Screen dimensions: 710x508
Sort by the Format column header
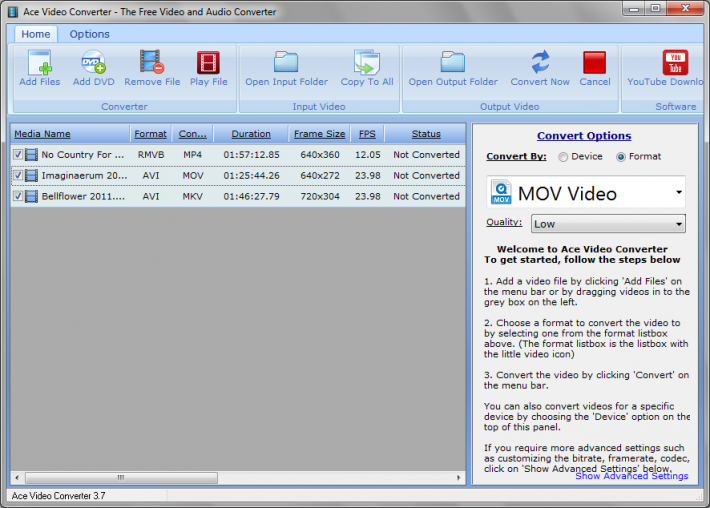click(150, 134)
